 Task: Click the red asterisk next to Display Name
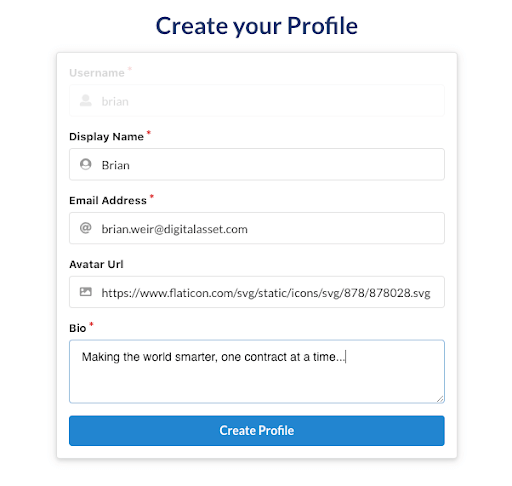(149, 133)
